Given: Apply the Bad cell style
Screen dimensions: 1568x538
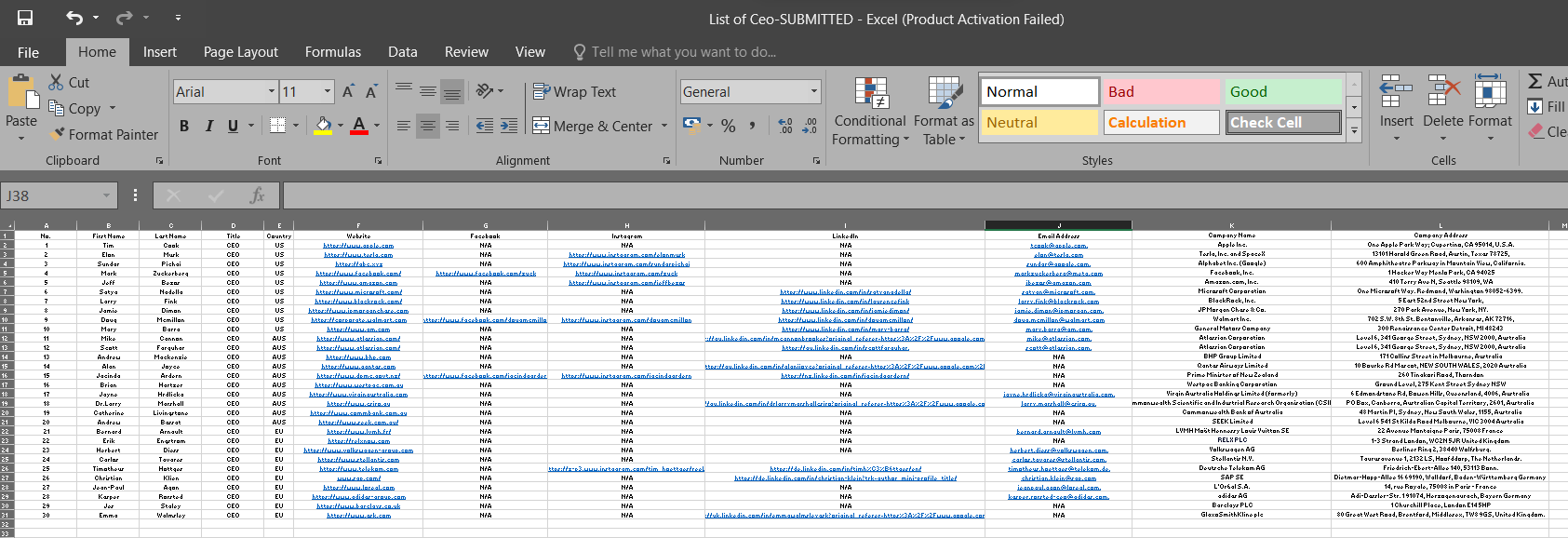Looking at the screenshot, I should tap(1161, 91).
